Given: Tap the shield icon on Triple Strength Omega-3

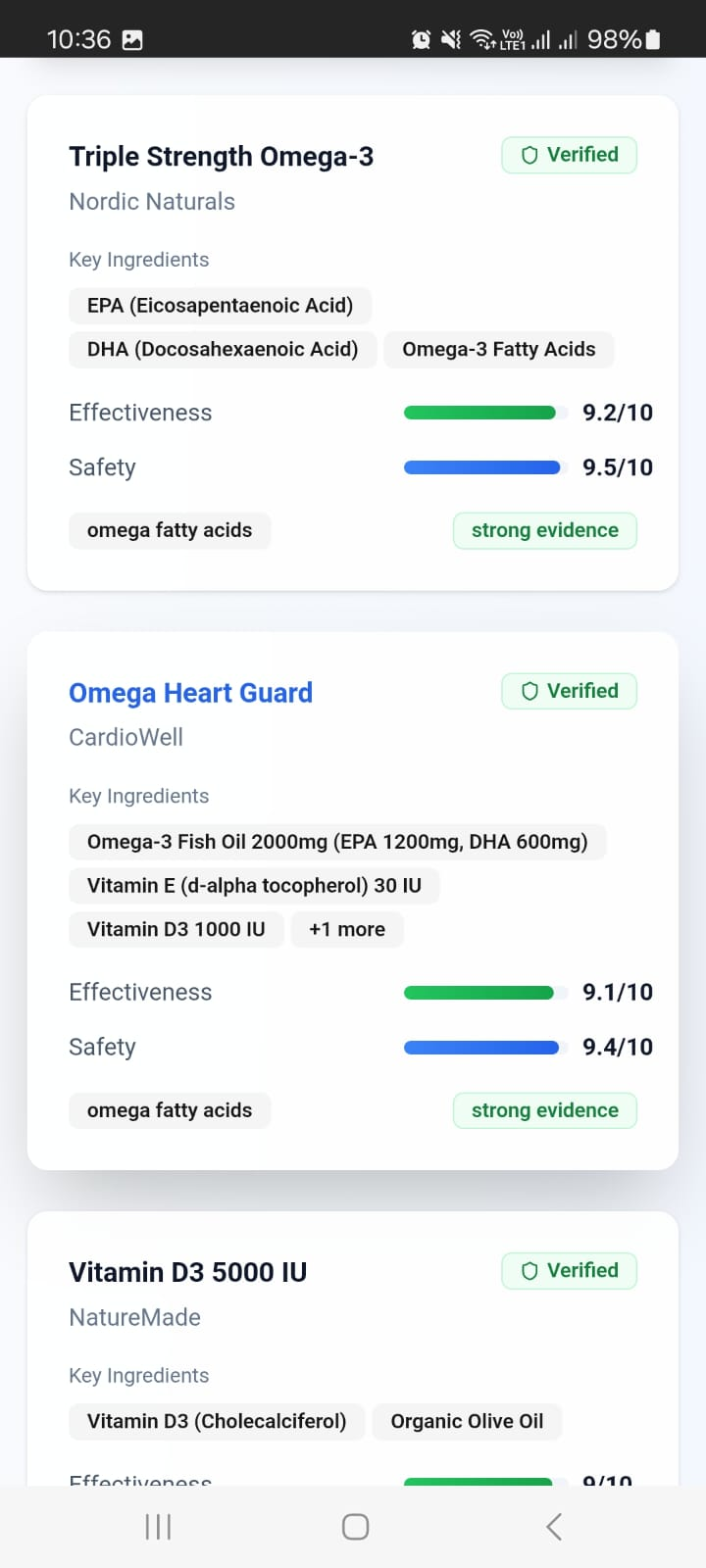Looking at the screenshot, I should point(529,156).
